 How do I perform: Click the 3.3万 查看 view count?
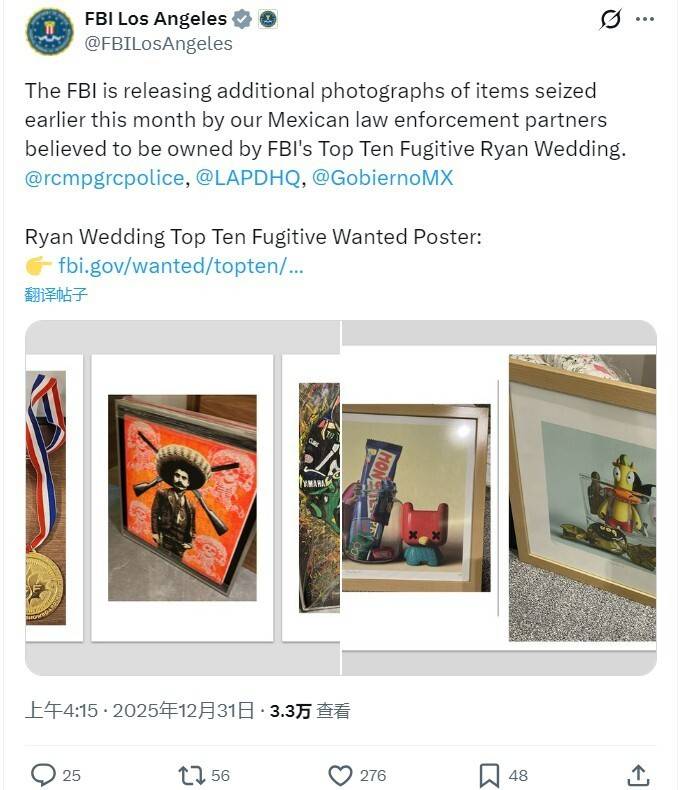click(310, 711)
